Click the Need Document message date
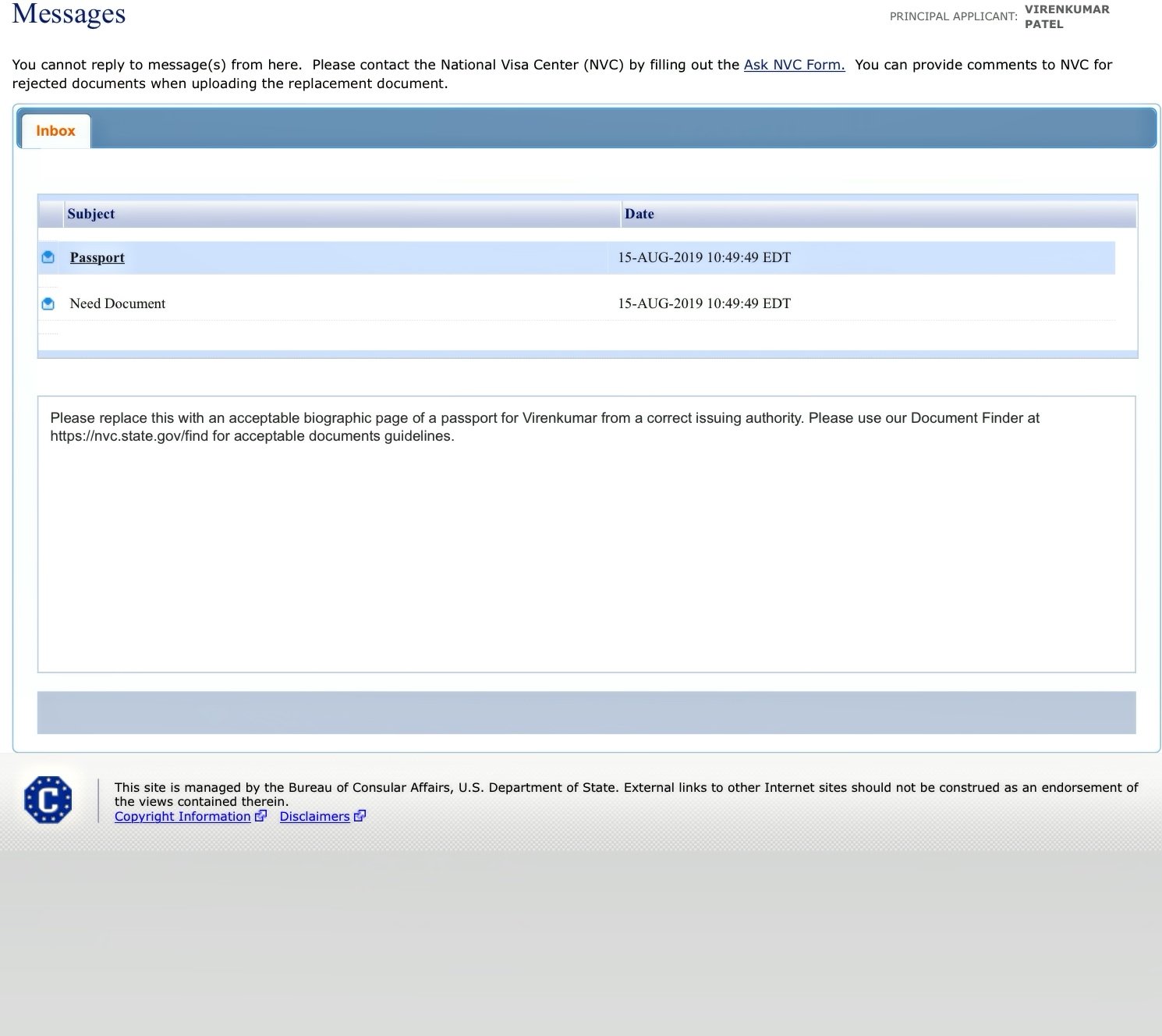Viewport: 1162px width, 1036px height. 703,303
